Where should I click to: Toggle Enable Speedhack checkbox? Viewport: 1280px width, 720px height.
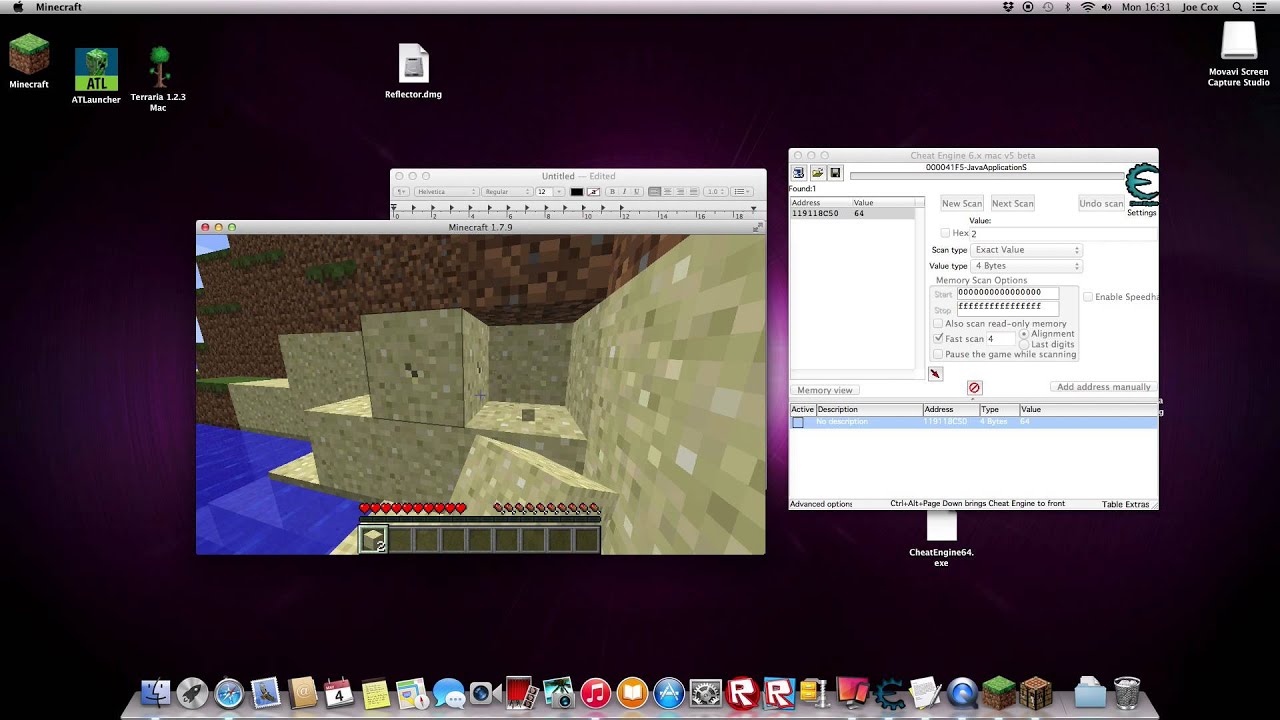pos(1088,297)
